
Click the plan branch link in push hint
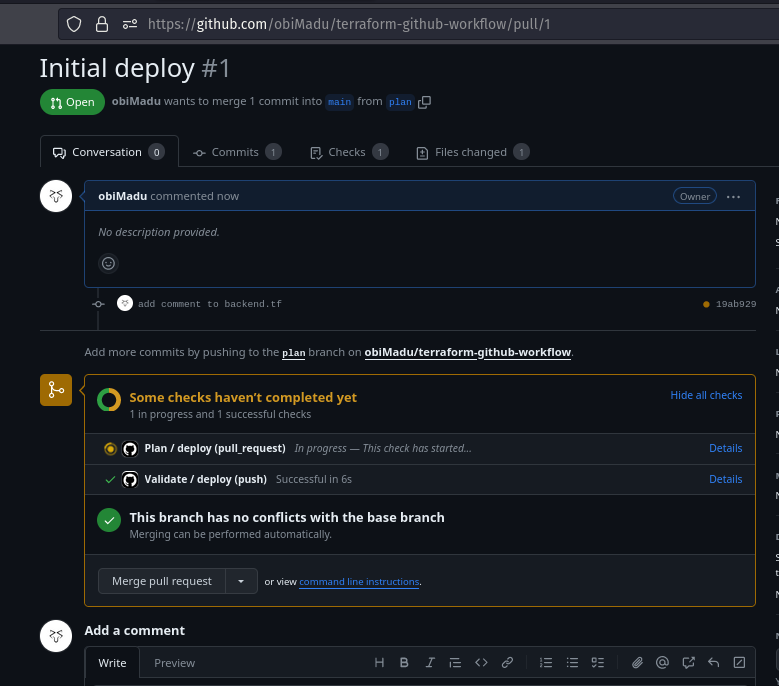294,353
